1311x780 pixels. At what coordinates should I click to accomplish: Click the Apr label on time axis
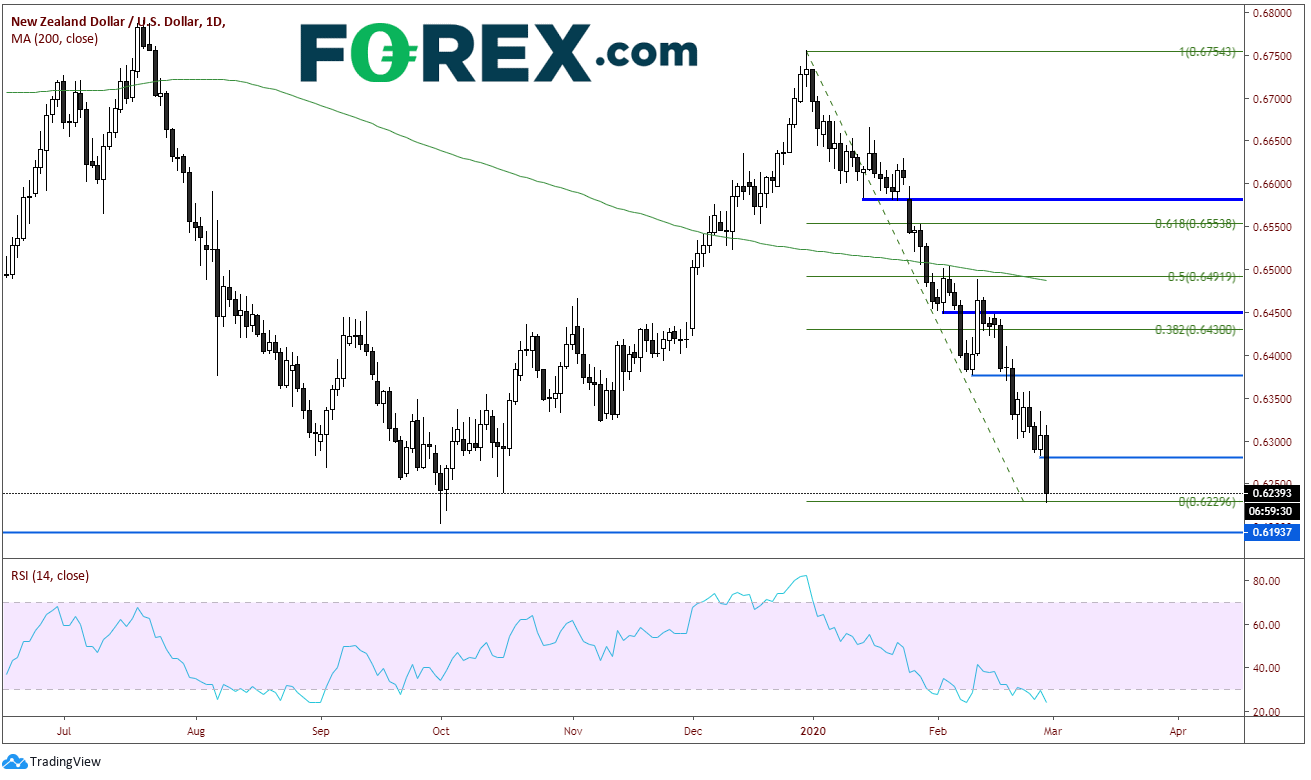click(1178, 731)
